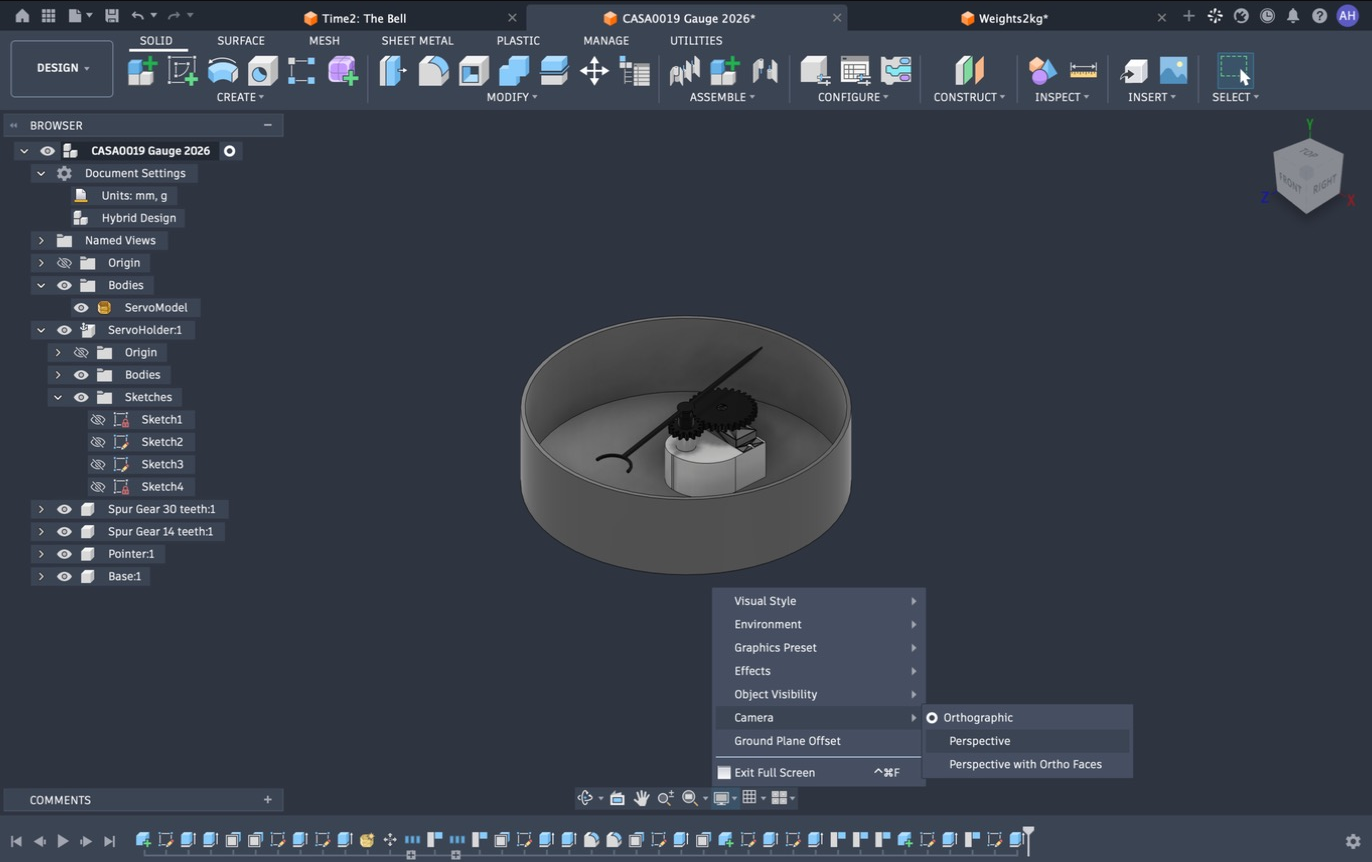Click the notifications bell icon

1293,17
